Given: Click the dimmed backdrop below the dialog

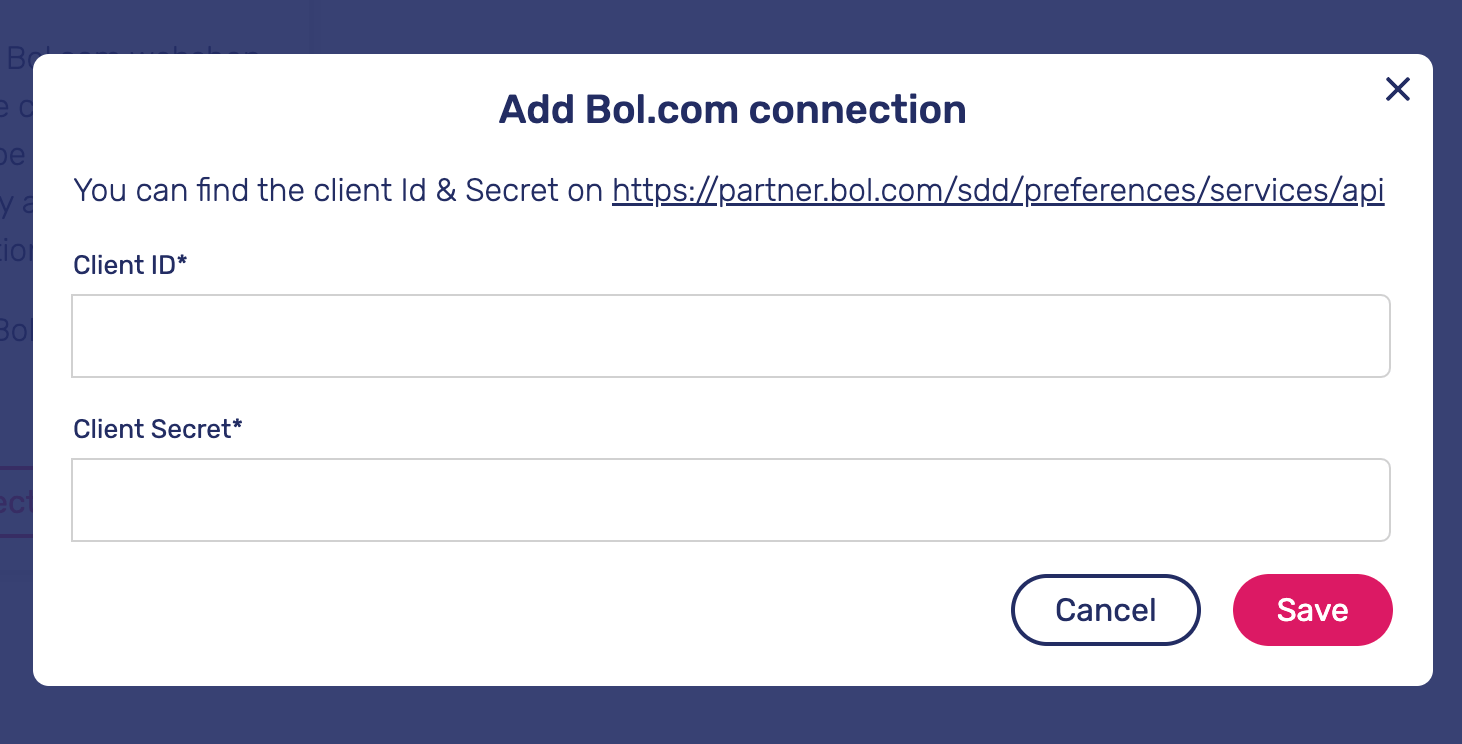Looking at the screenshot, I should click(x=730, y=716).
